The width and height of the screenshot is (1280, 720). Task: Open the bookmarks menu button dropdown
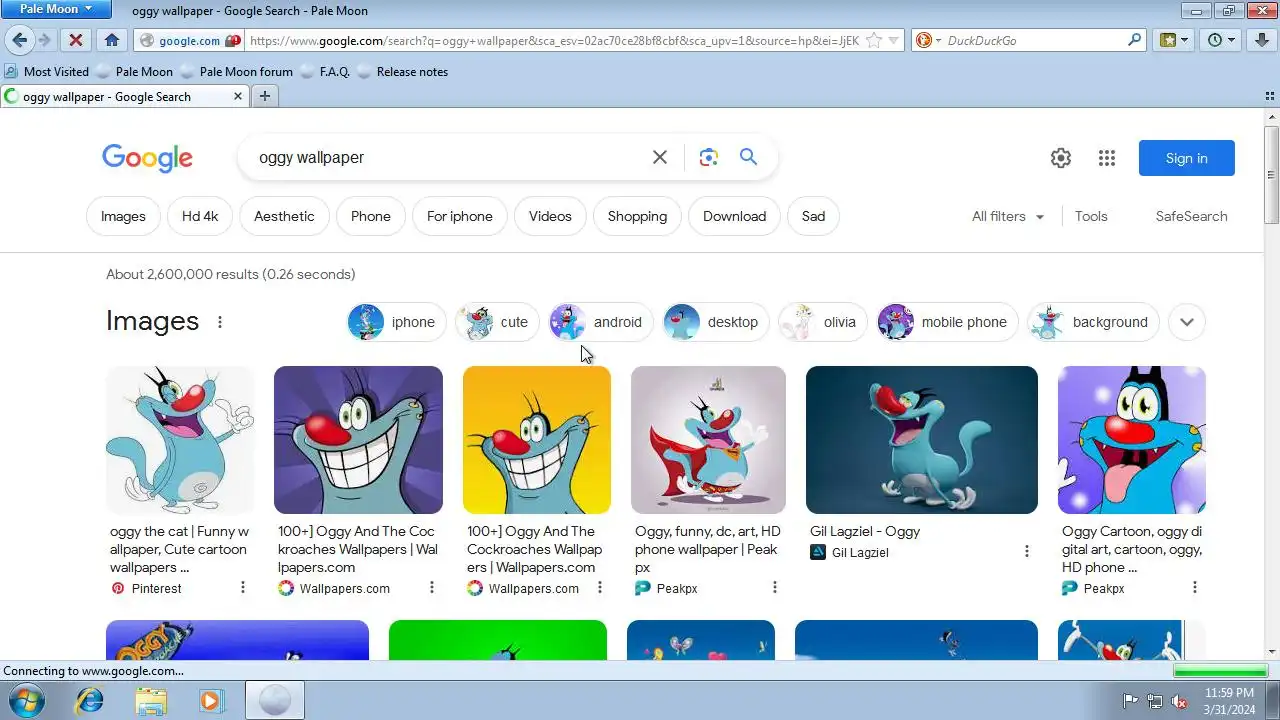[x=1175, y=40]
